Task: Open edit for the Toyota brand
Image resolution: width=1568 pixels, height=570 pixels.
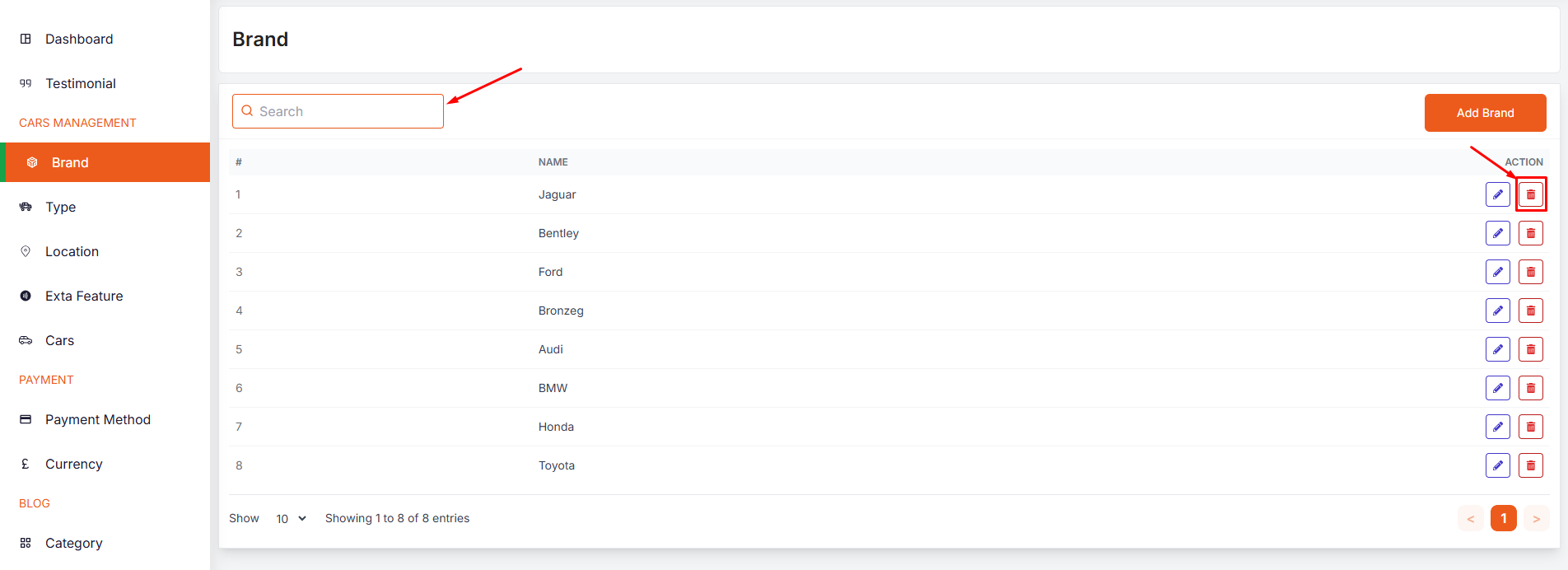Action: point(1497,465)
